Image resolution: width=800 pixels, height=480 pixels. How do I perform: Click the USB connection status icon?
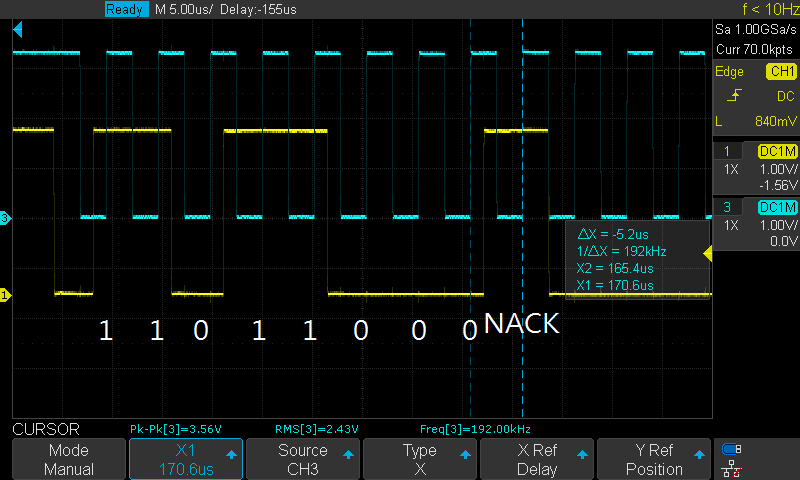coord(732,449)
